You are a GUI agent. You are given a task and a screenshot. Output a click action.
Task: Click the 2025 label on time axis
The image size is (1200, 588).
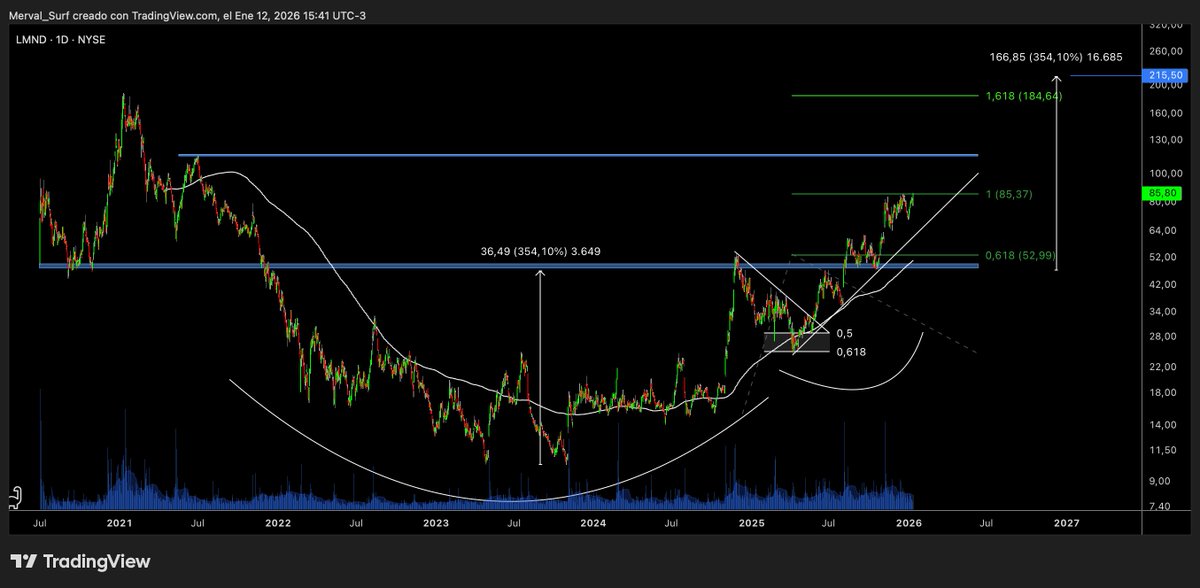(x=751, y=522)
